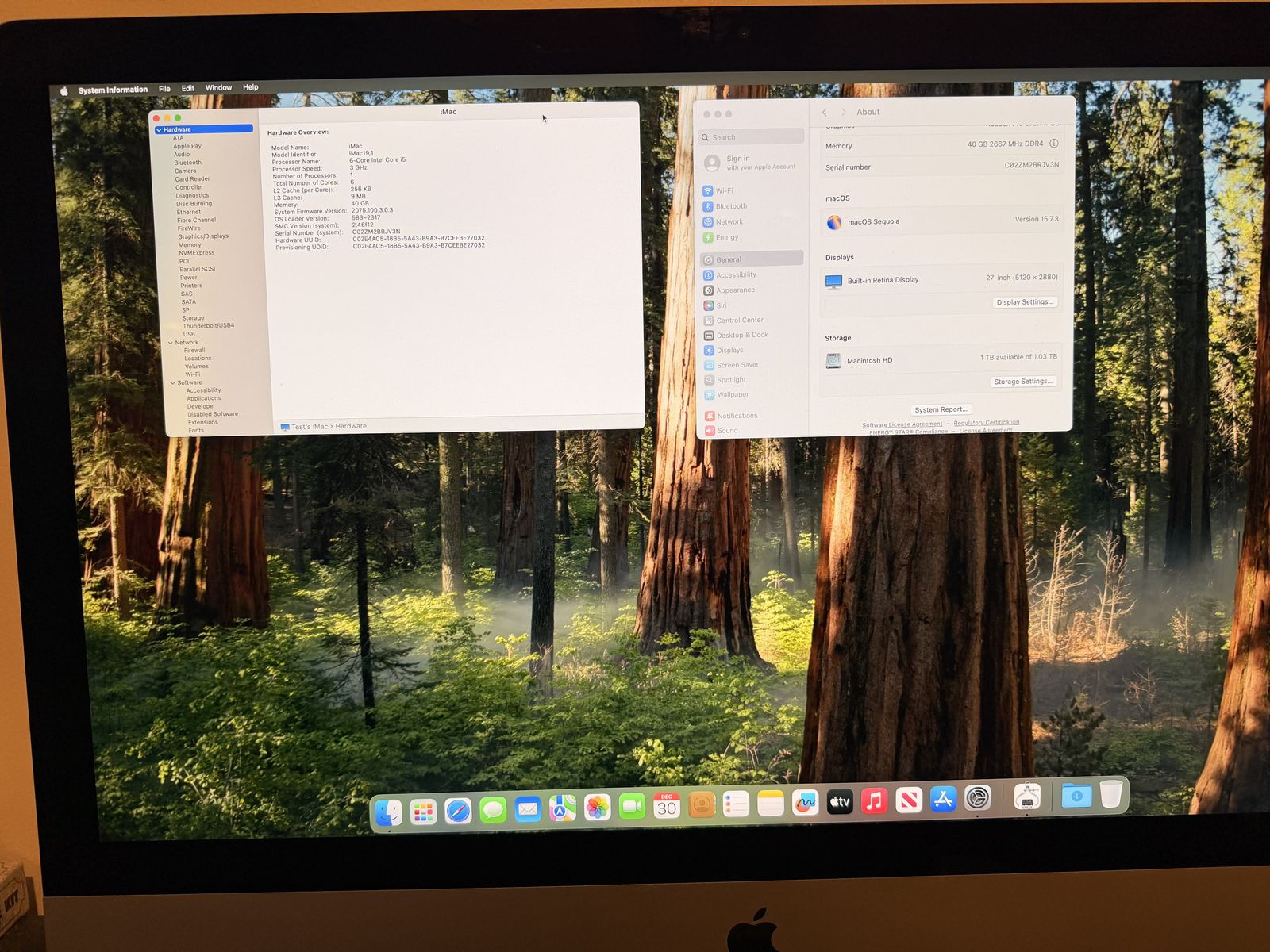
Task: Open the Window menu
Action: pos(218,88)
